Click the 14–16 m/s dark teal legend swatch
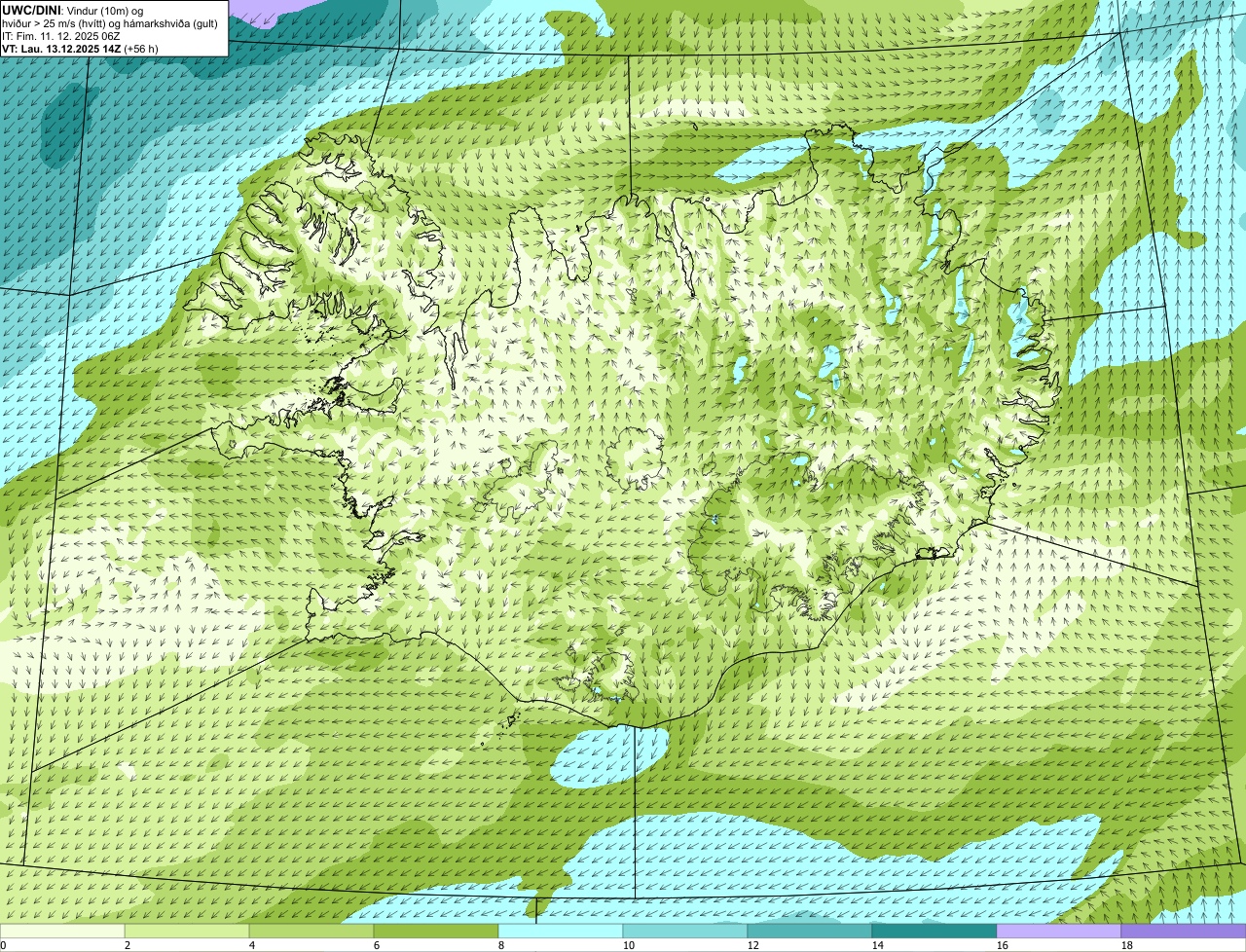 [x=934, y=932]
